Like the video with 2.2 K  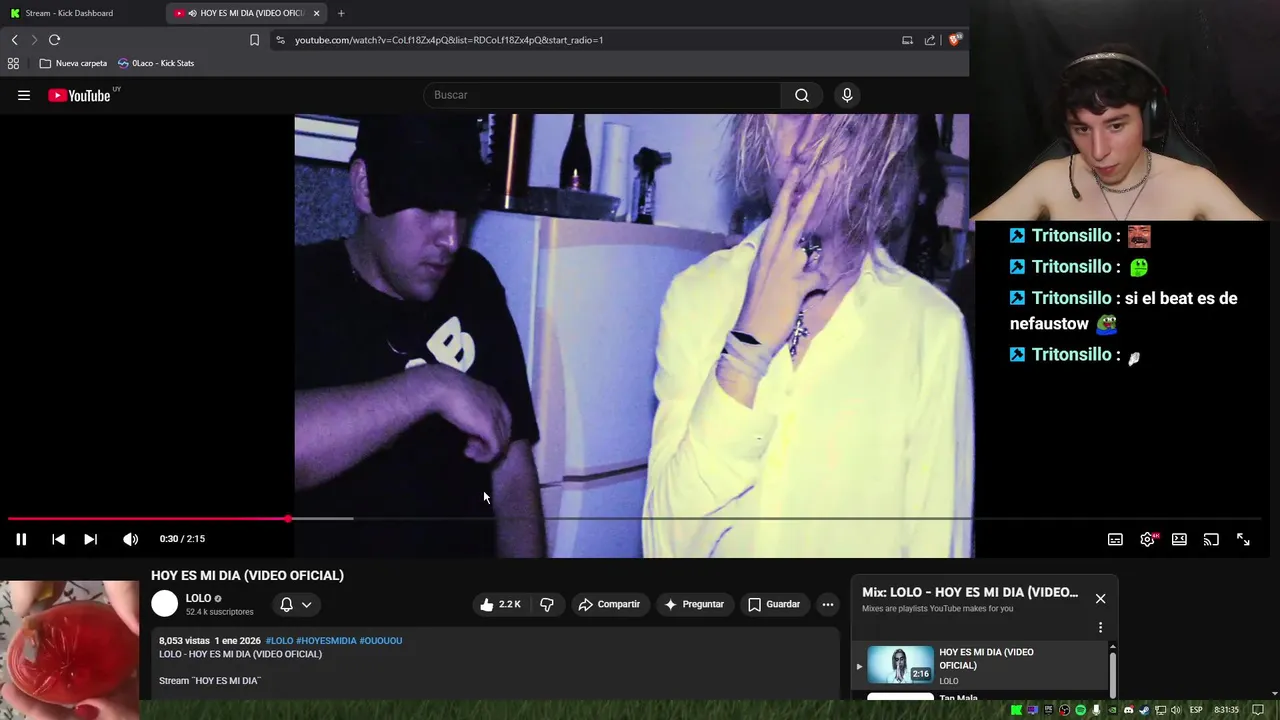point(500,604)
